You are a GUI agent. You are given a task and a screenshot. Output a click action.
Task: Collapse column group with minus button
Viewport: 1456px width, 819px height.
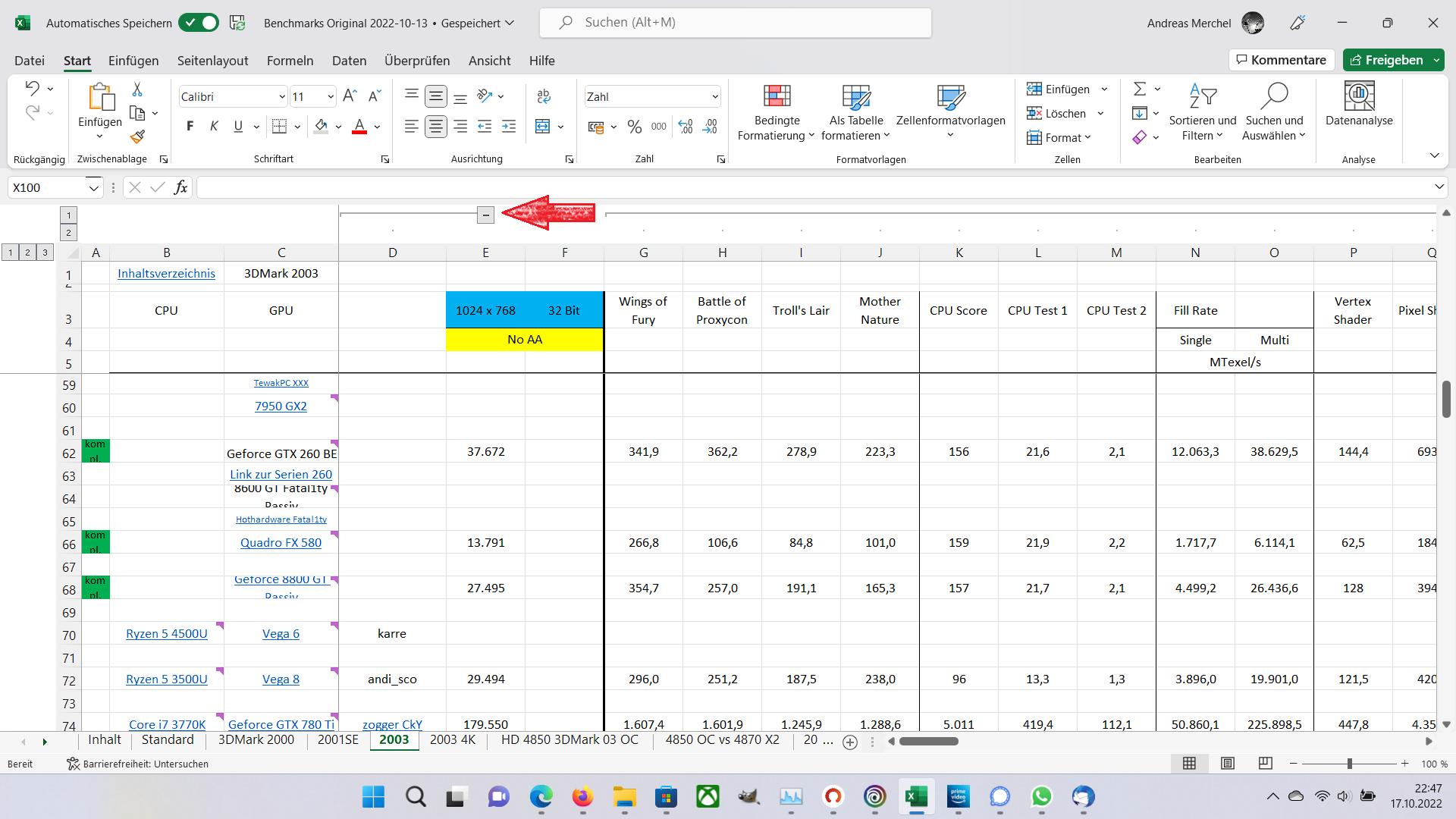point(485,215)
